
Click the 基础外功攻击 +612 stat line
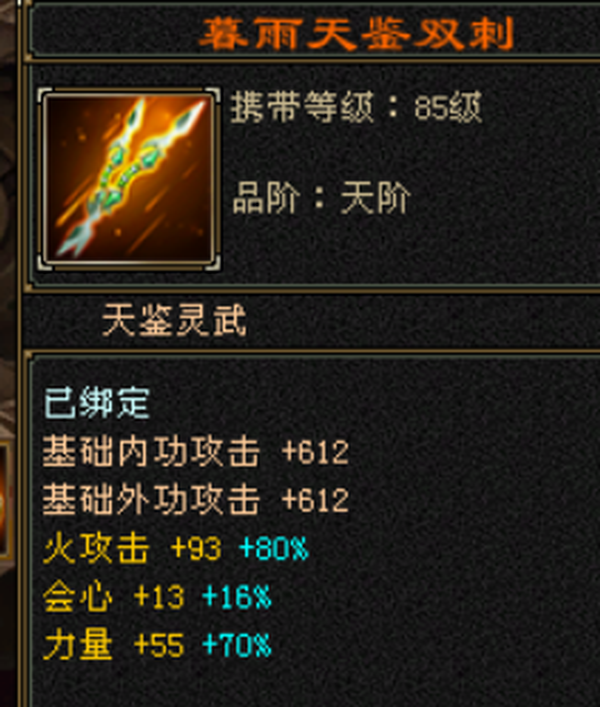(196, 500)
